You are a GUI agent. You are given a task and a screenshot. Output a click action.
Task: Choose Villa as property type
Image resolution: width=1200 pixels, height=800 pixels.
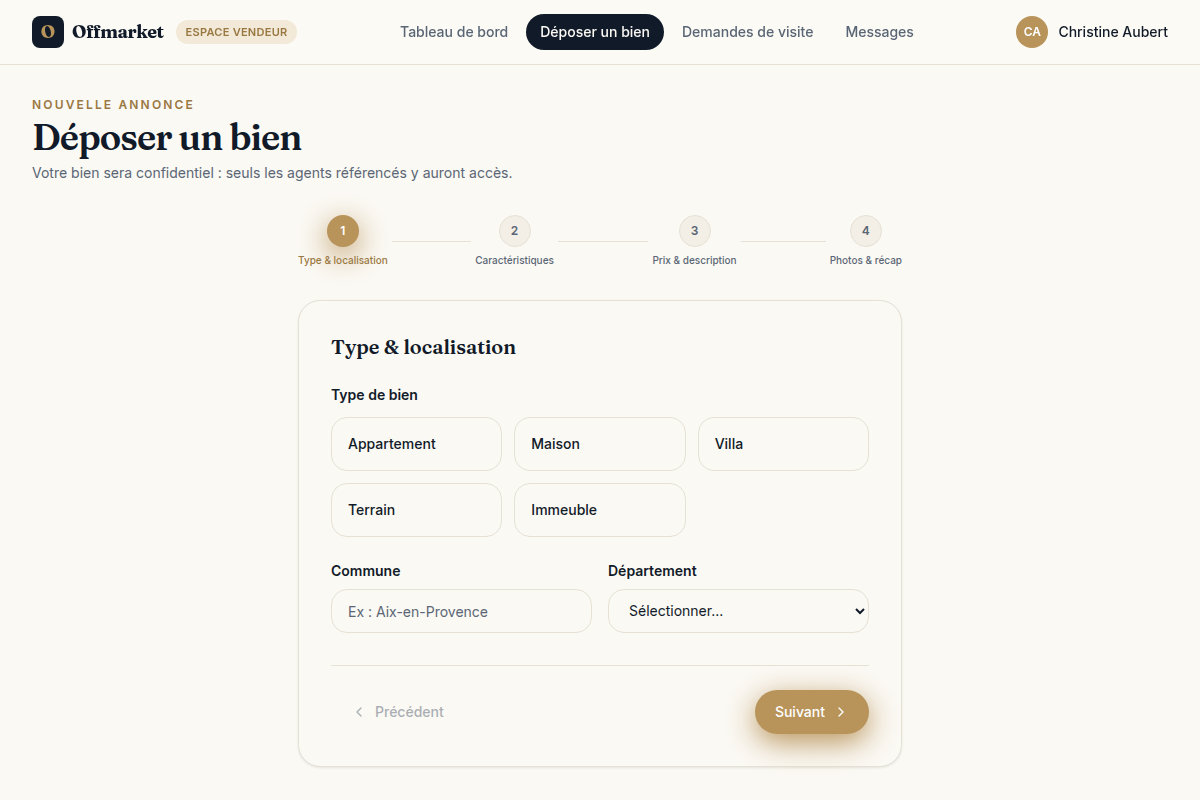pyautogui.click(x=783, y=444)
